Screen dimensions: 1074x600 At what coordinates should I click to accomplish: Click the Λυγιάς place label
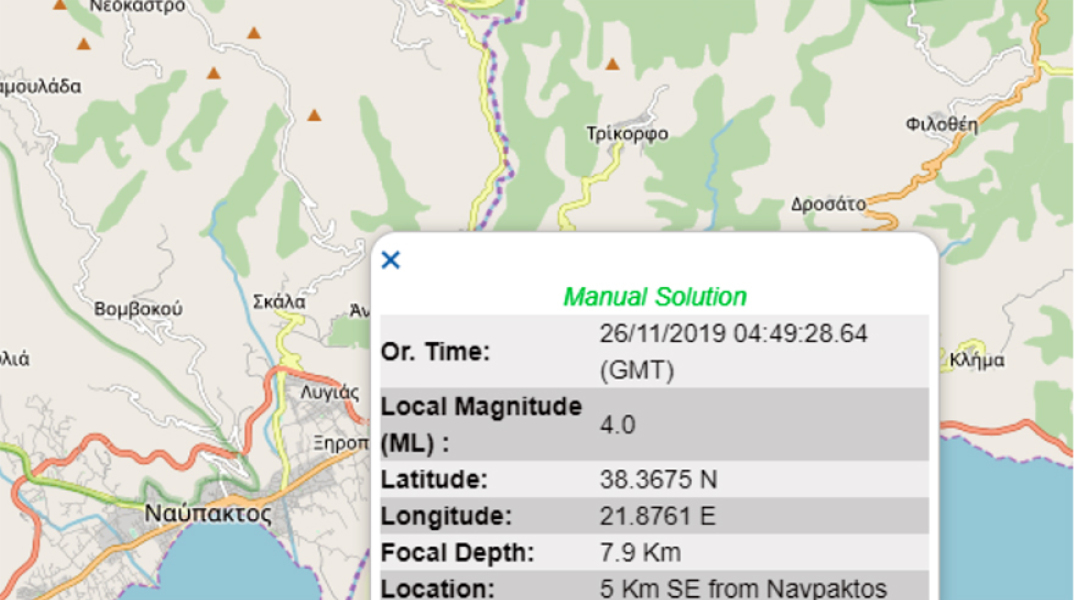(330, 392)
